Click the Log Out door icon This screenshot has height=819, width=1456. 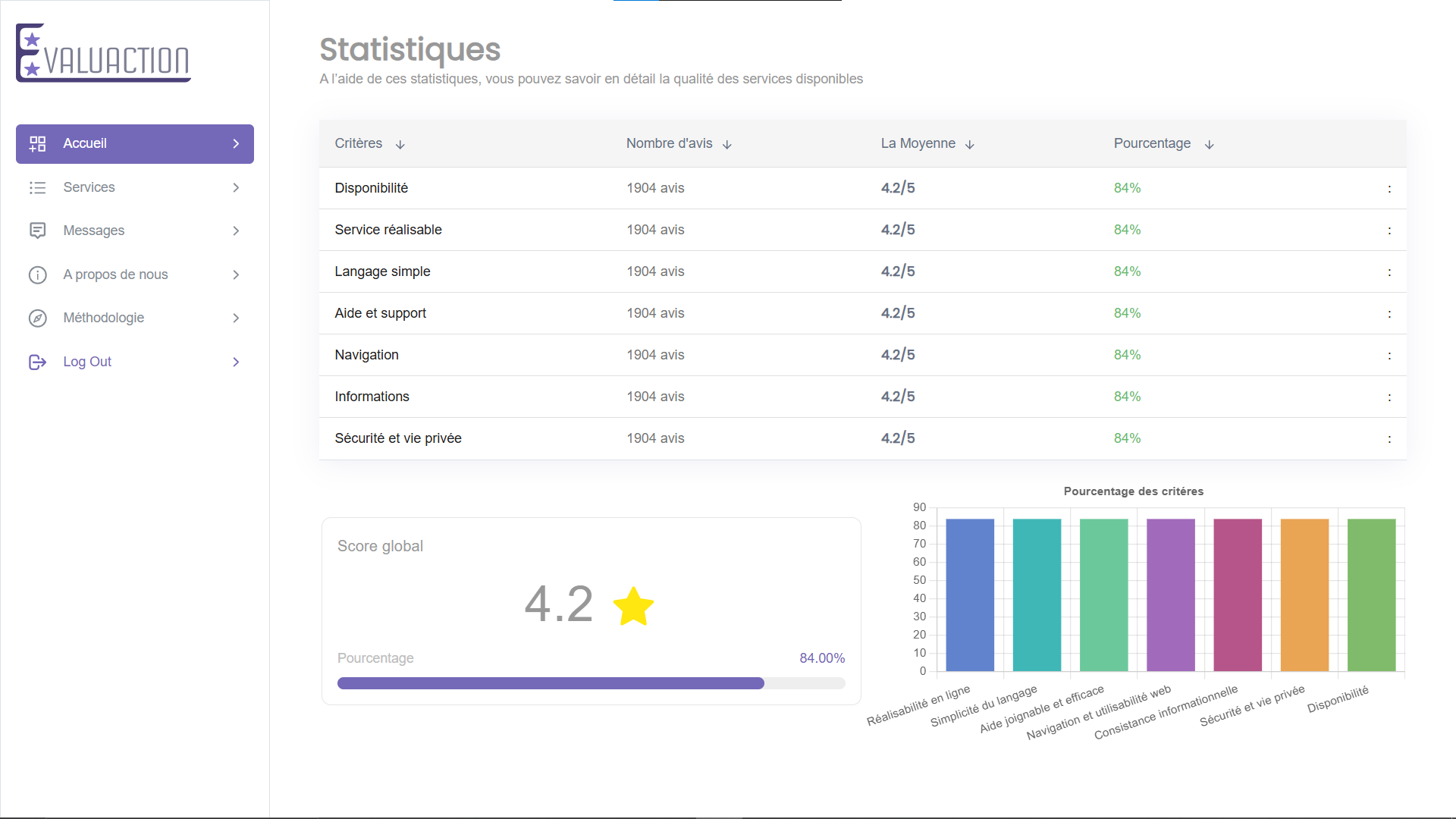coord(37,362)
